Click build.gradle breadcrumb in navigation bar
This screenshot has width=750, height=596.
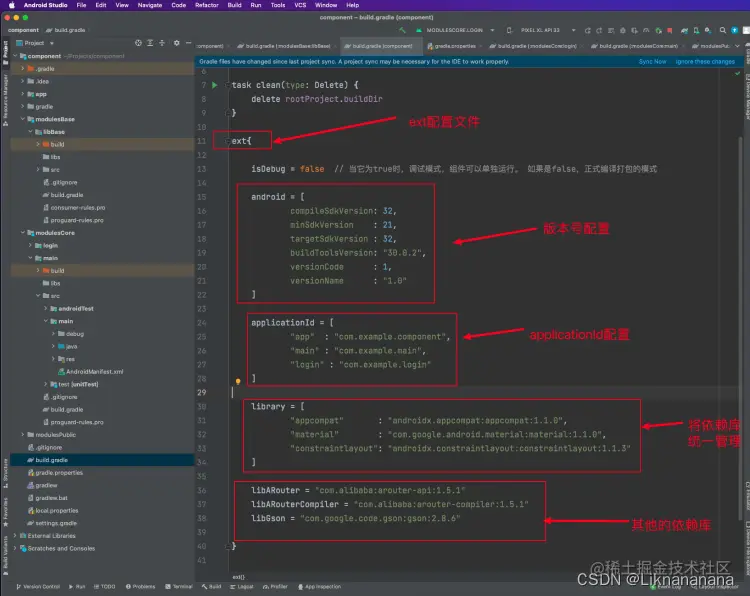66,30
